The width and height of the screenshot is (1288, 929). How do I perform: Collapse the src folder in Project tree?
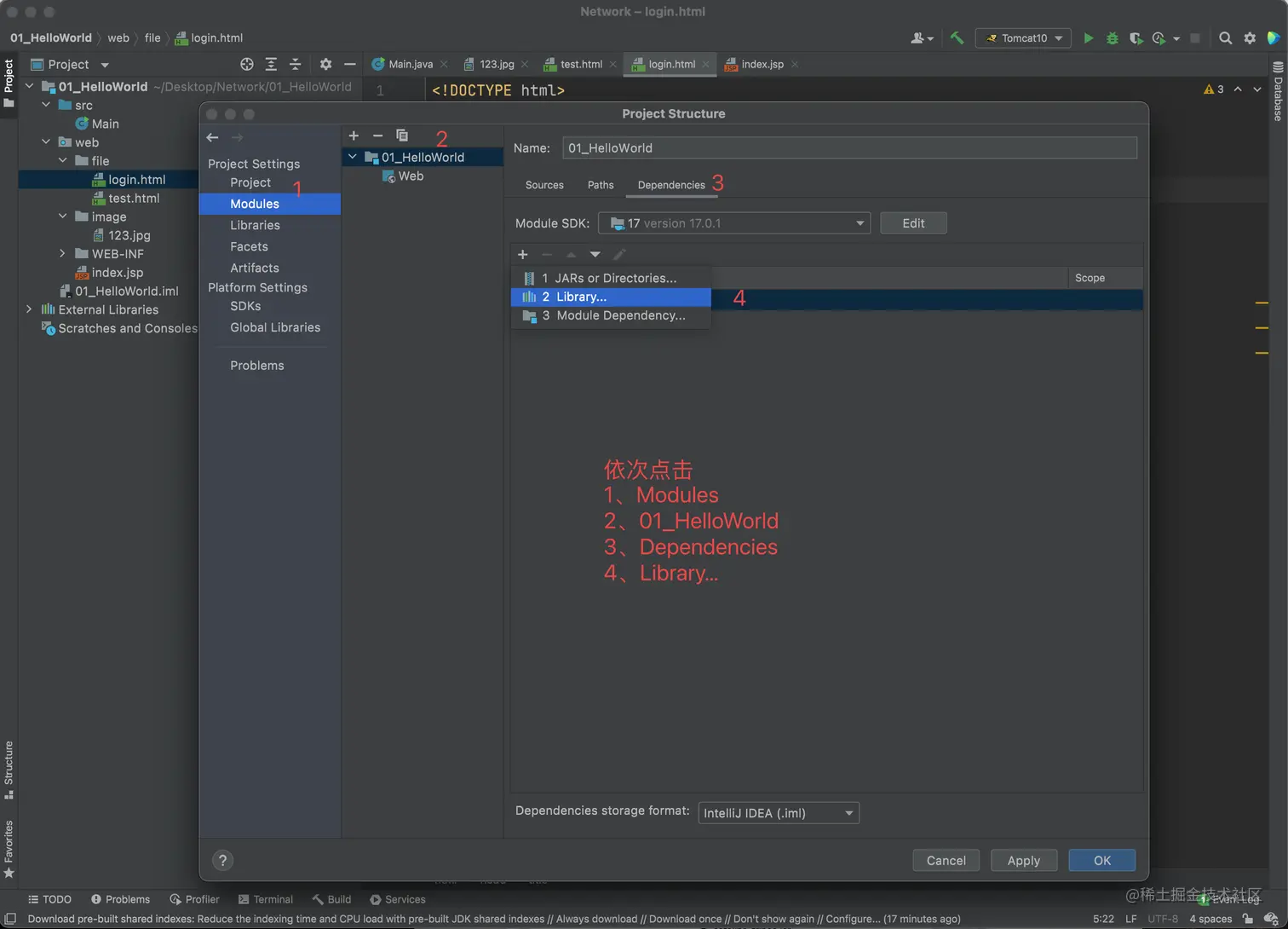tap(46, 105)
